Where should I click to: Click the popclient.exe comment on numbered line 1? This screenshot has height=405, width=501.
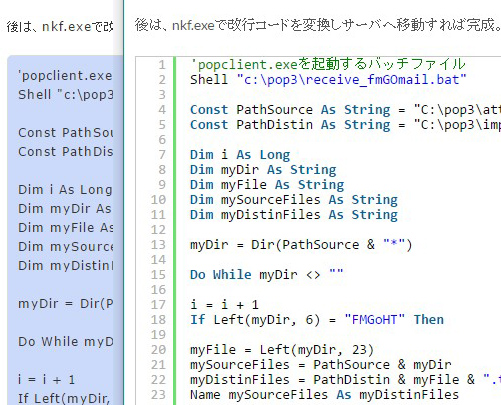click(328, 64)
